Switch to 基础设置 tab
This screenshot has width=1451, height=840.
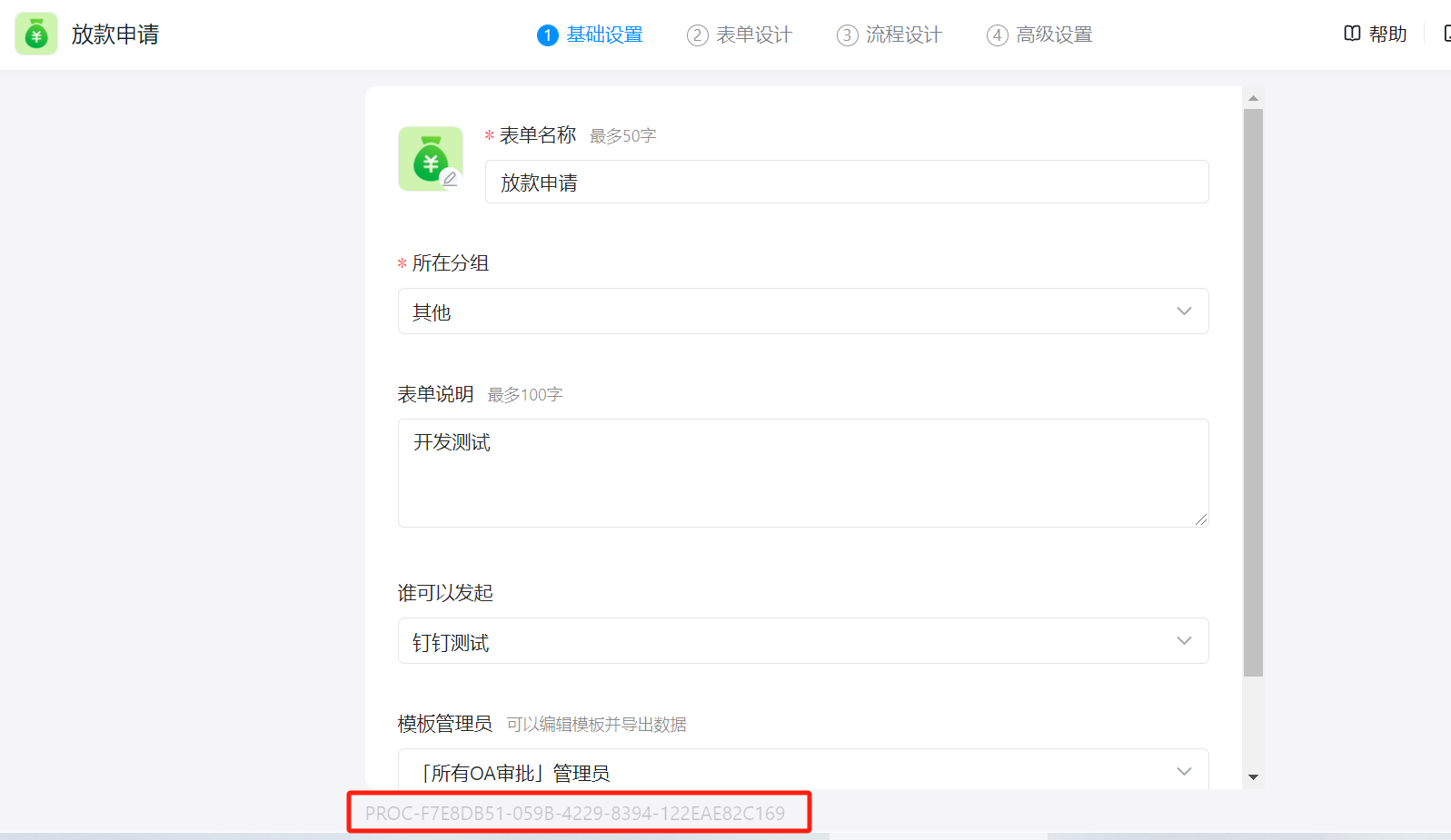pyautogui.click(x=604, y=35)
